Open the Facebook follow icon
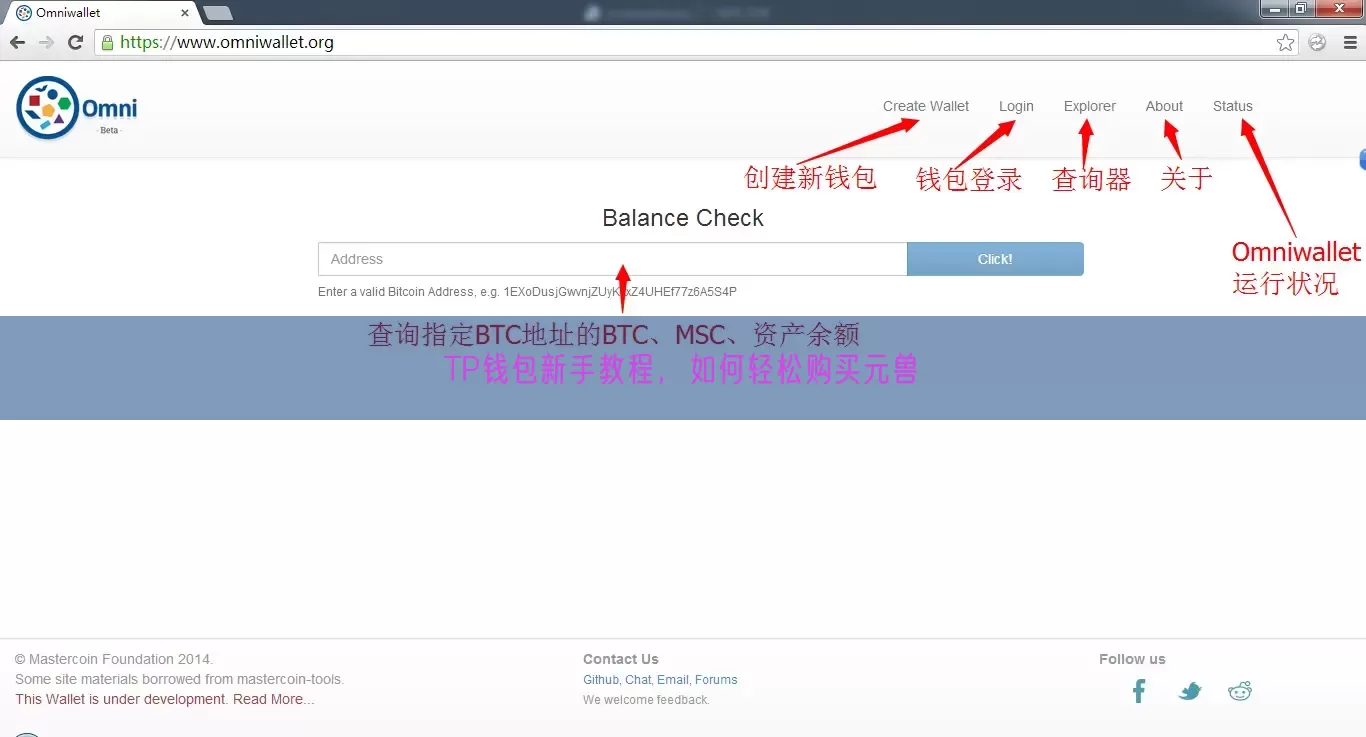Image resolution: width=1366 pixels, height=737 pixels. 1139,691
